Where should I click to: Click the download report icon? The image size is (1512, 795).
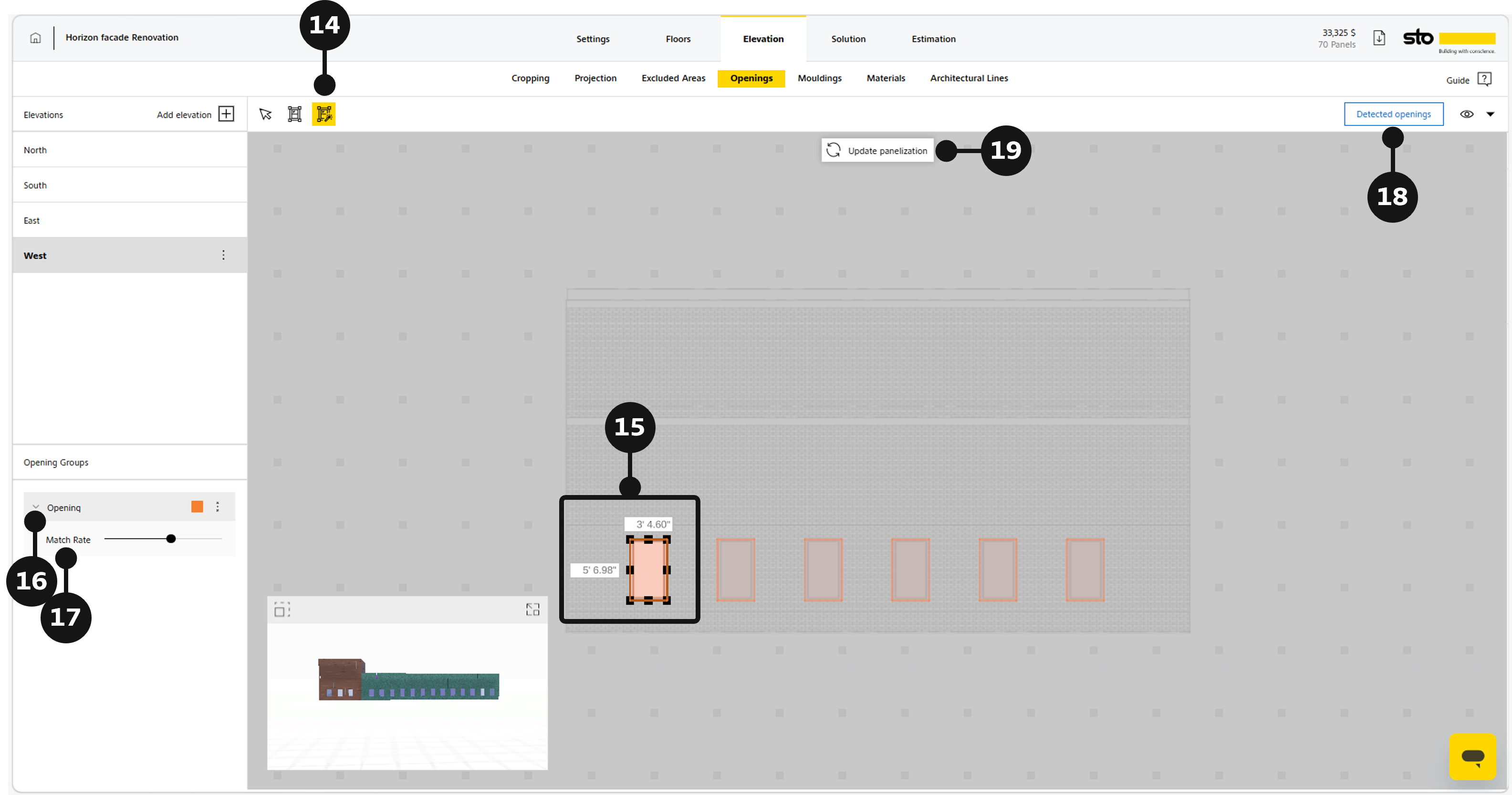pyautogui.click(x=1379, y=38)
